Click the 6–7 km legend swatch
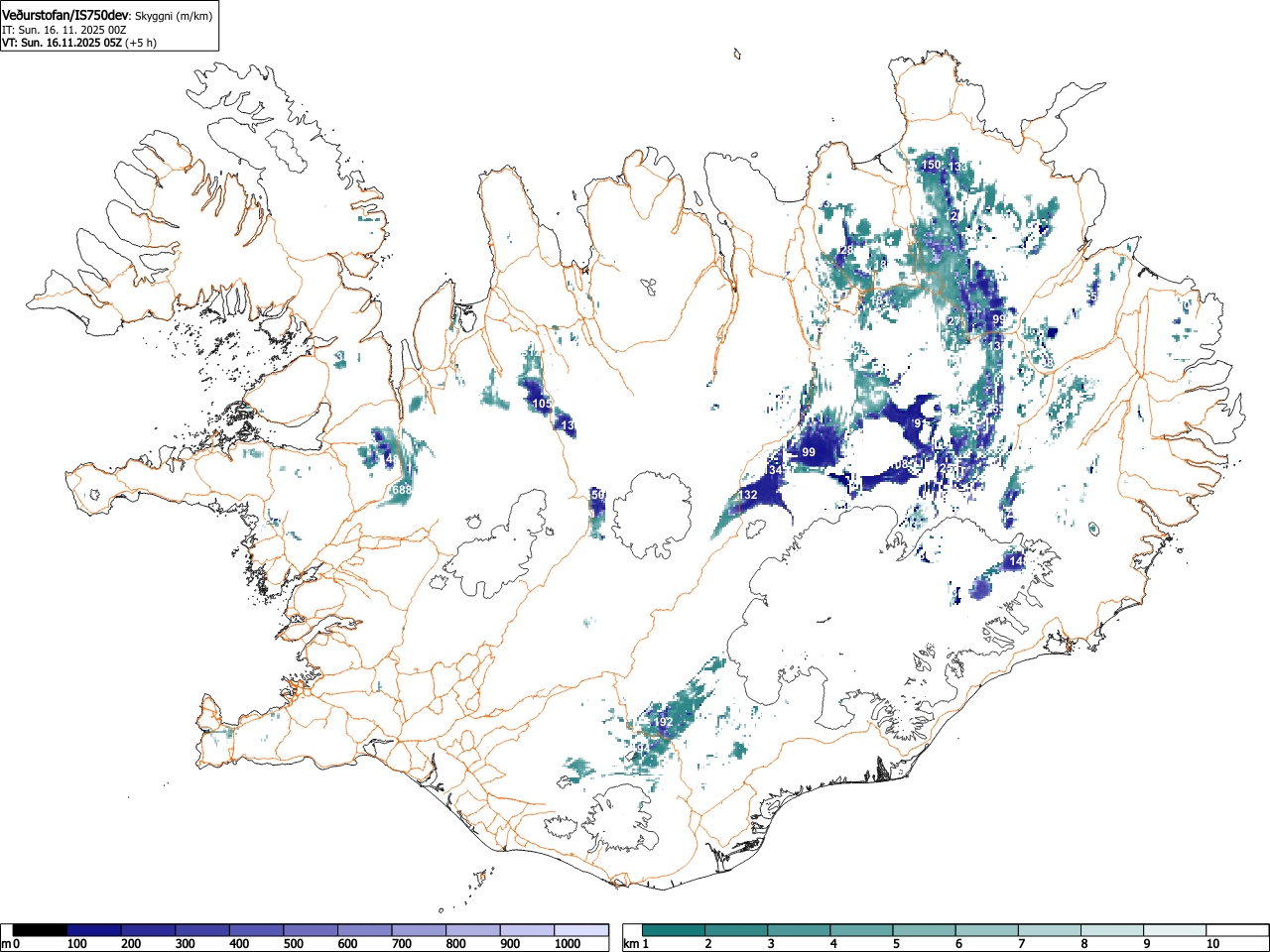The width and height of the screenshot is (1270, 952). (x=987, y=930)
